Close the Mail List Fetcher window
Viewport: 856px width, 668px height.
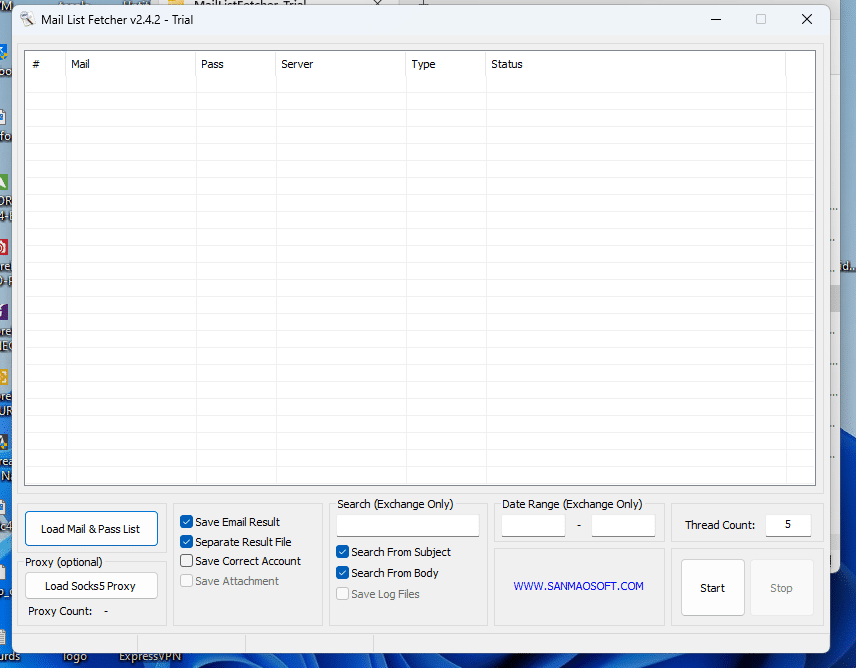[807, 19]
